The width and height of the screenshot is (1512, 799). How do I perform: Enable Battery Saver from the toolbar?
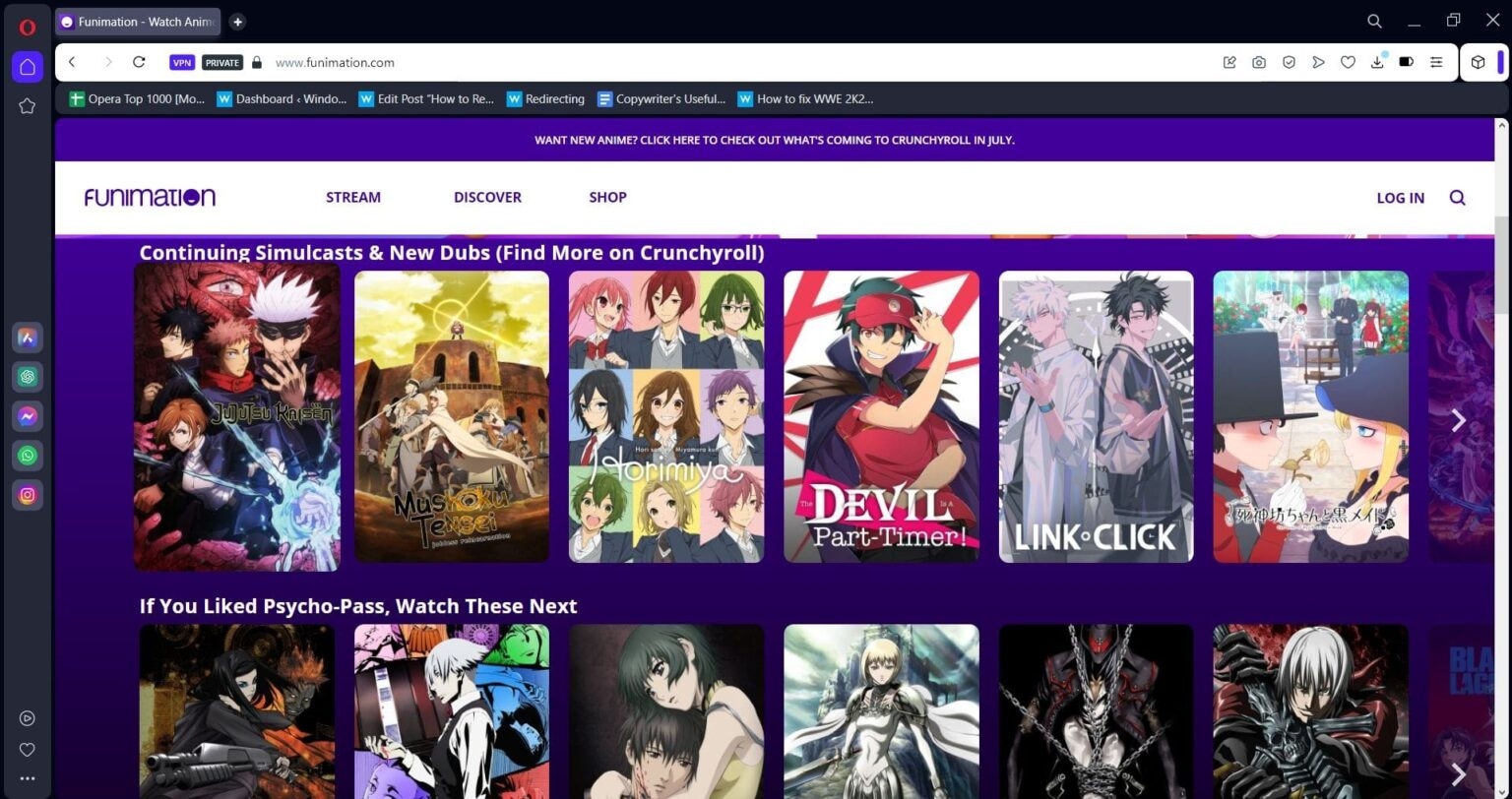click(1406, 62)
